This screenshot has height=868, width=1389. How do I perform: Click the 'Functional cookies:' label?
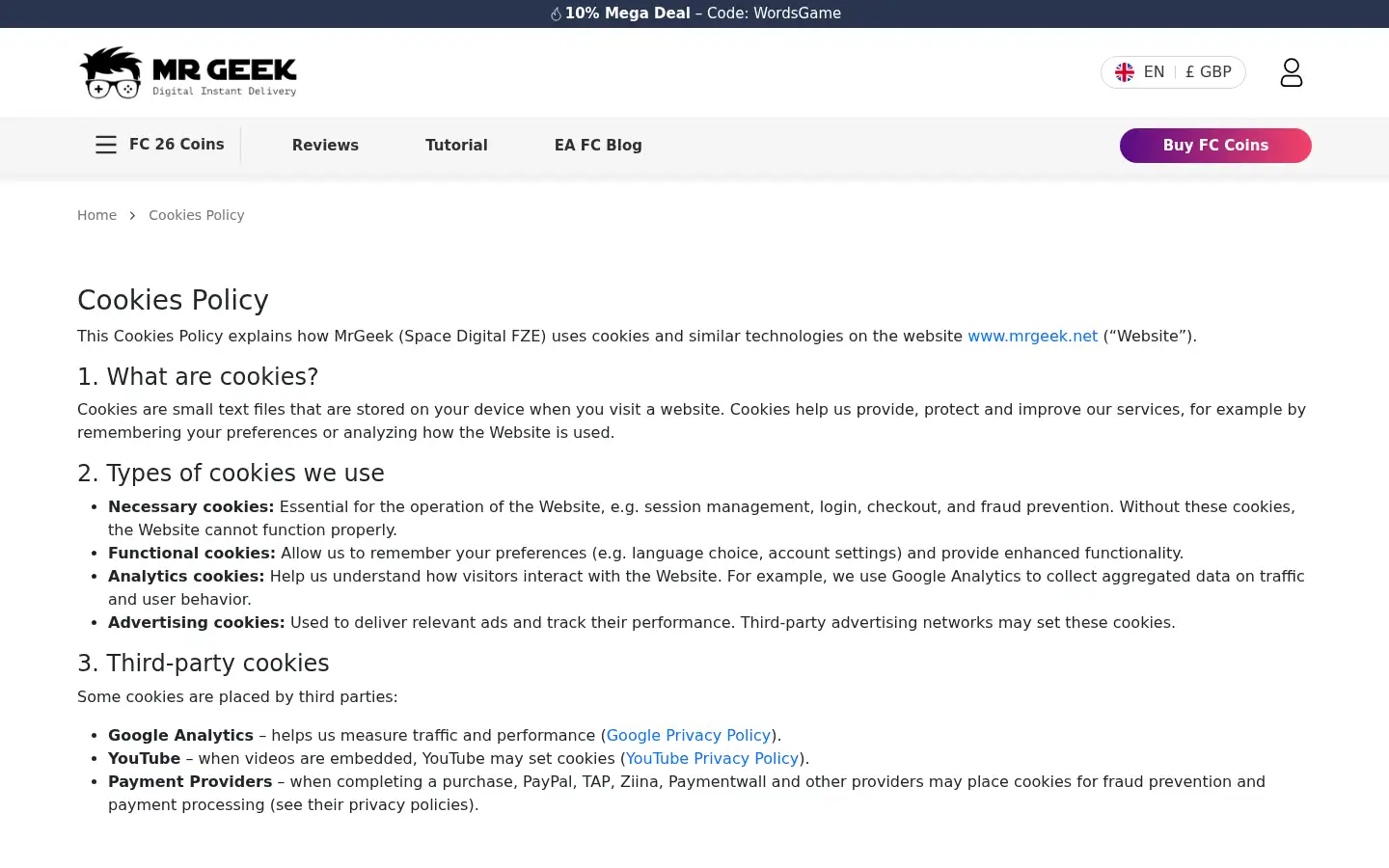[x=192, y=553]
